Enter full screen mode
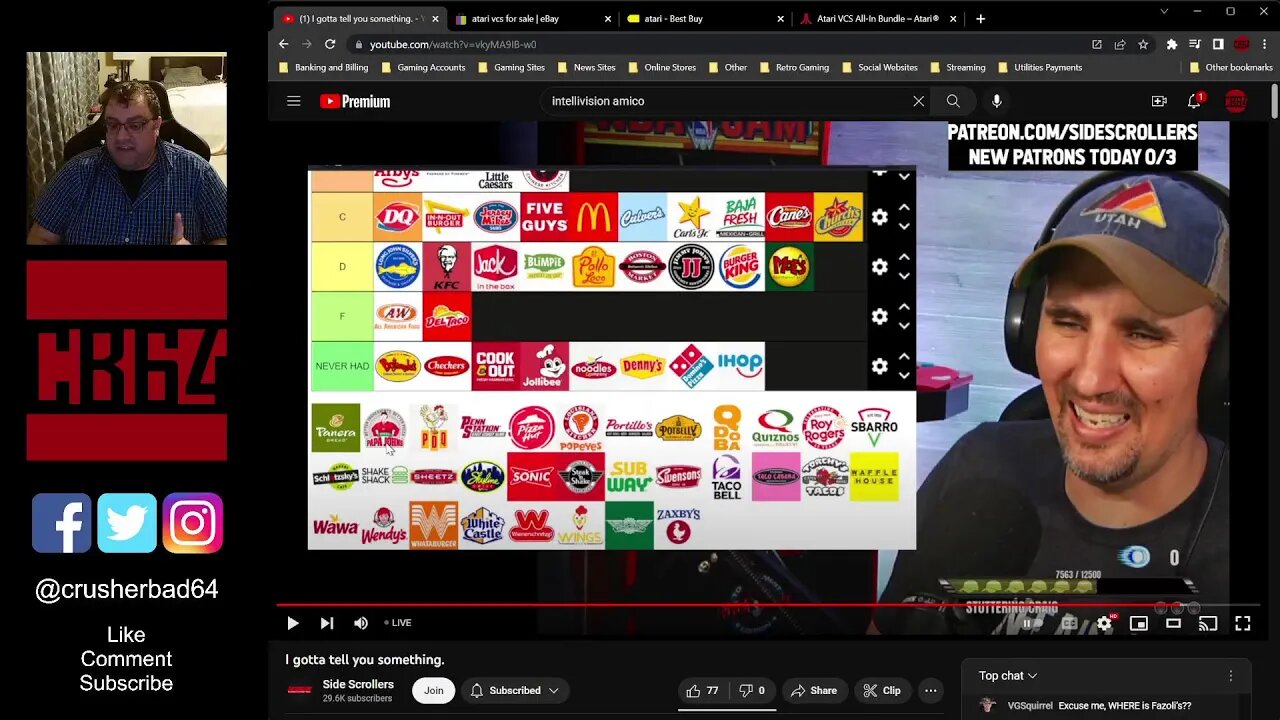Viewport: 1280px width, 720px height. click(1242, 623)
